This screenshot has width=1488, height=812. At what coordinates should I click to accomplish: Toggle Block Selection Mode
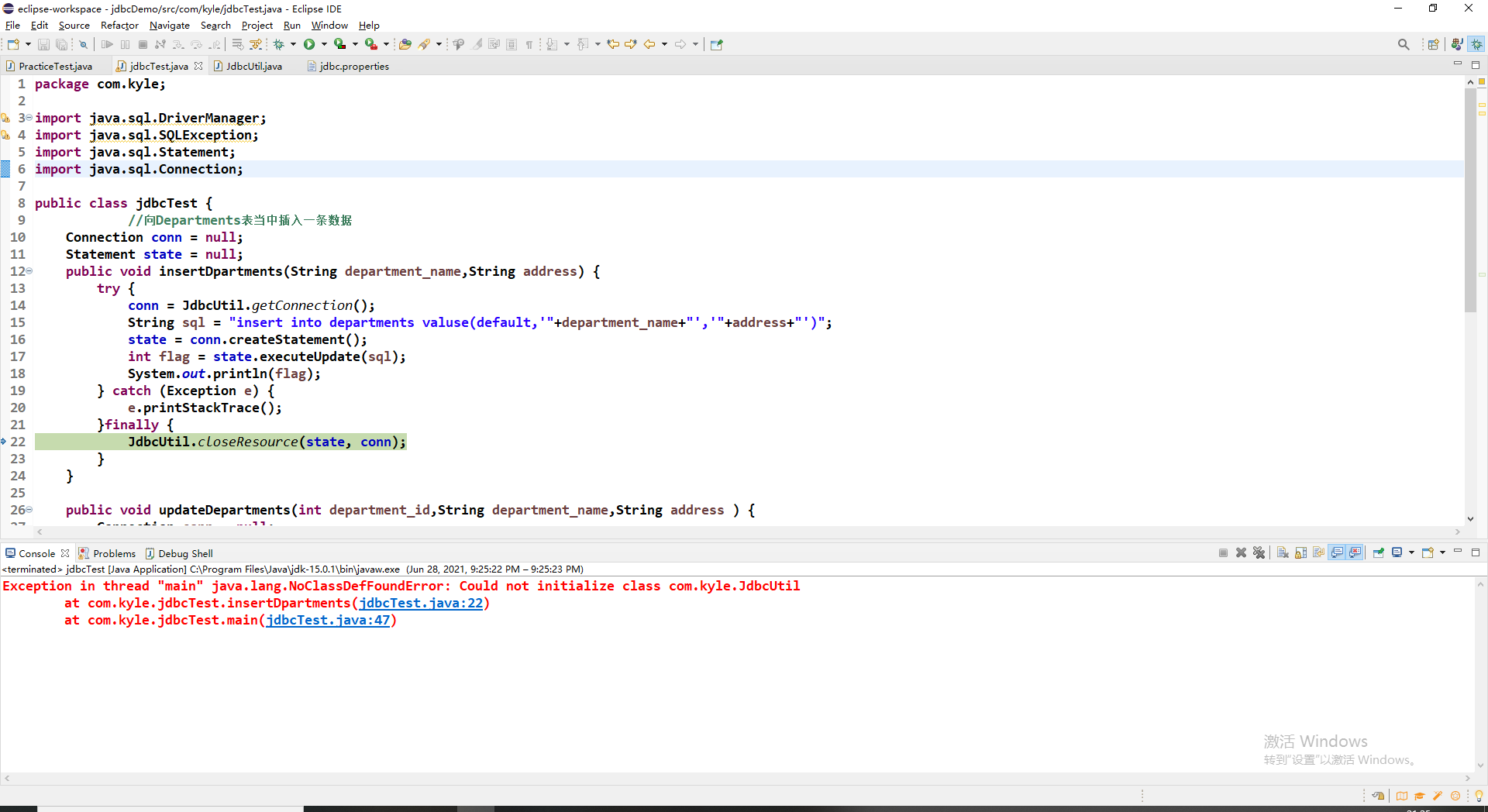[x=511, y=44]
